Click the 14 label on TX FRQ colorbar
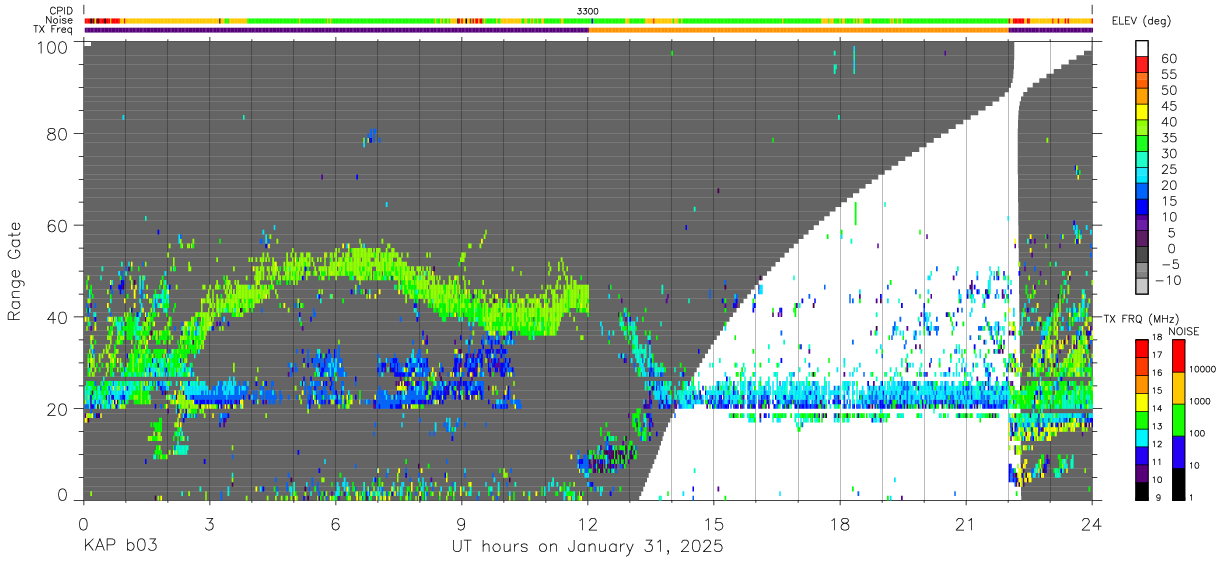1228x567 pixels. (1157, 408)
